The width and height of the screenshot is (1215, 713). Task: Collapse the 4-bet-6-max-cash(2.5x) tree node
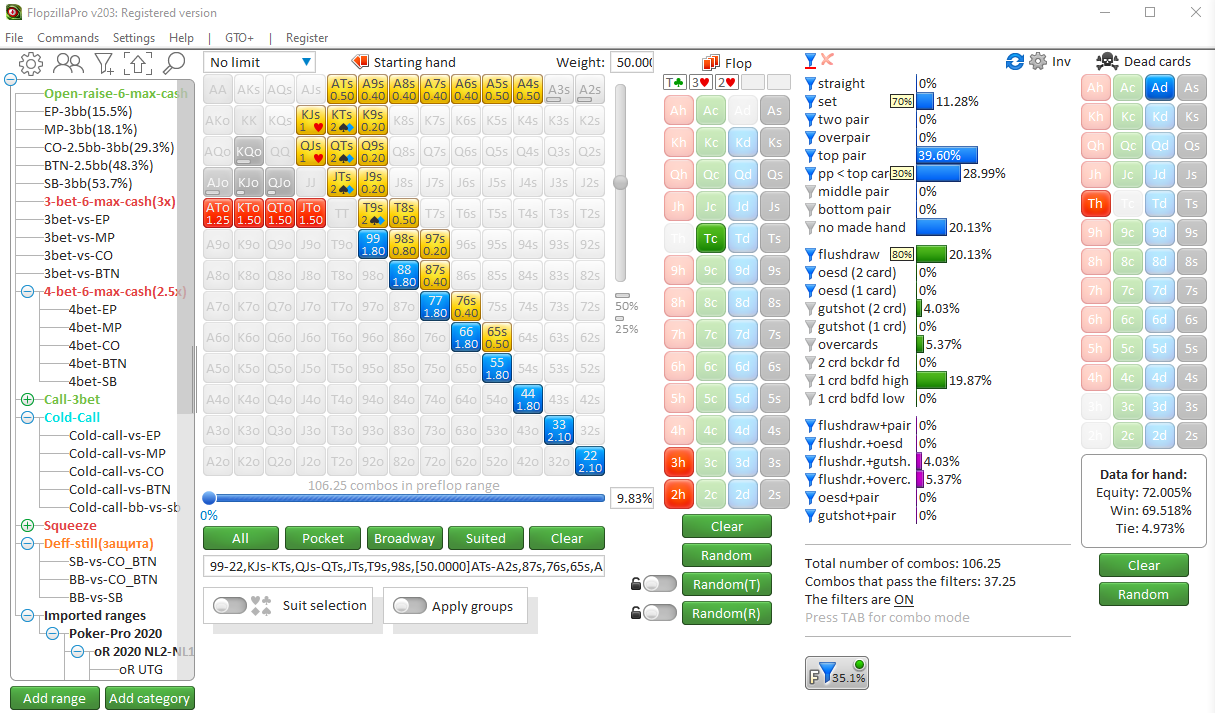[26, 292]
